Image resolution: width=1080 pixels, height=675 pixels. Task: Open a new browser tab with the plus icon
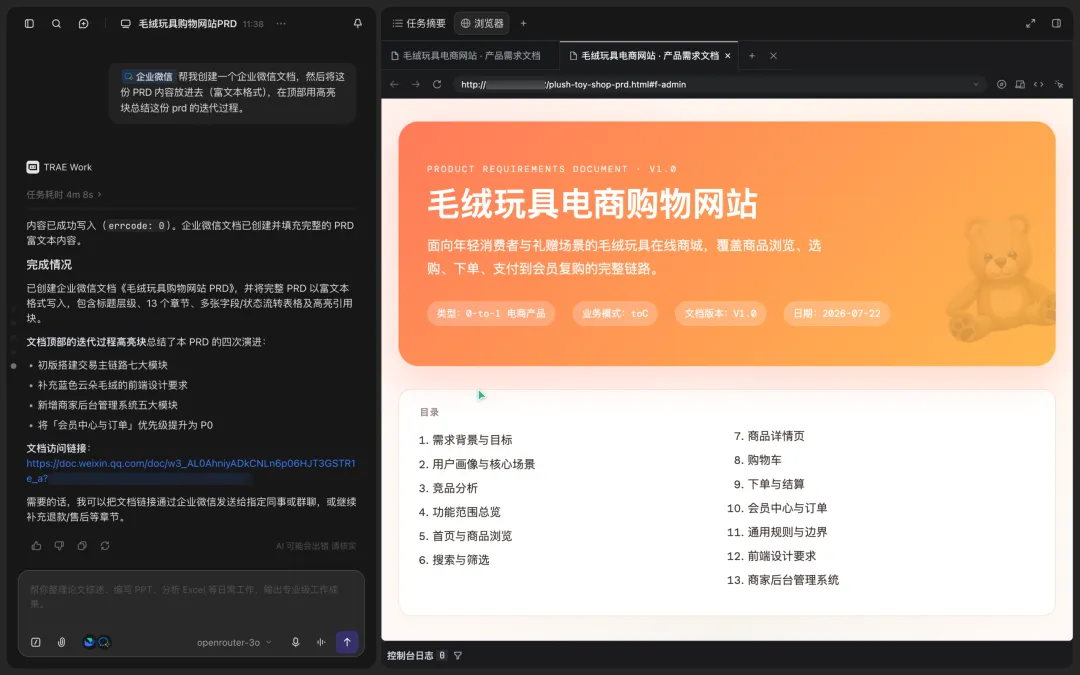(x=752, y=56)
